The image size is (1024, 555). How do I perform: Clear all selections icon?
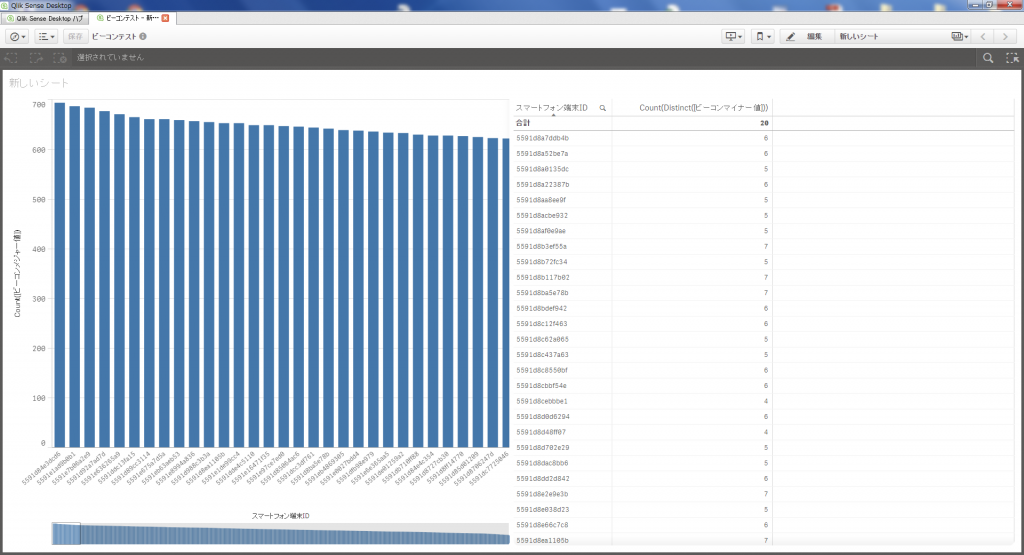[59, 58]
